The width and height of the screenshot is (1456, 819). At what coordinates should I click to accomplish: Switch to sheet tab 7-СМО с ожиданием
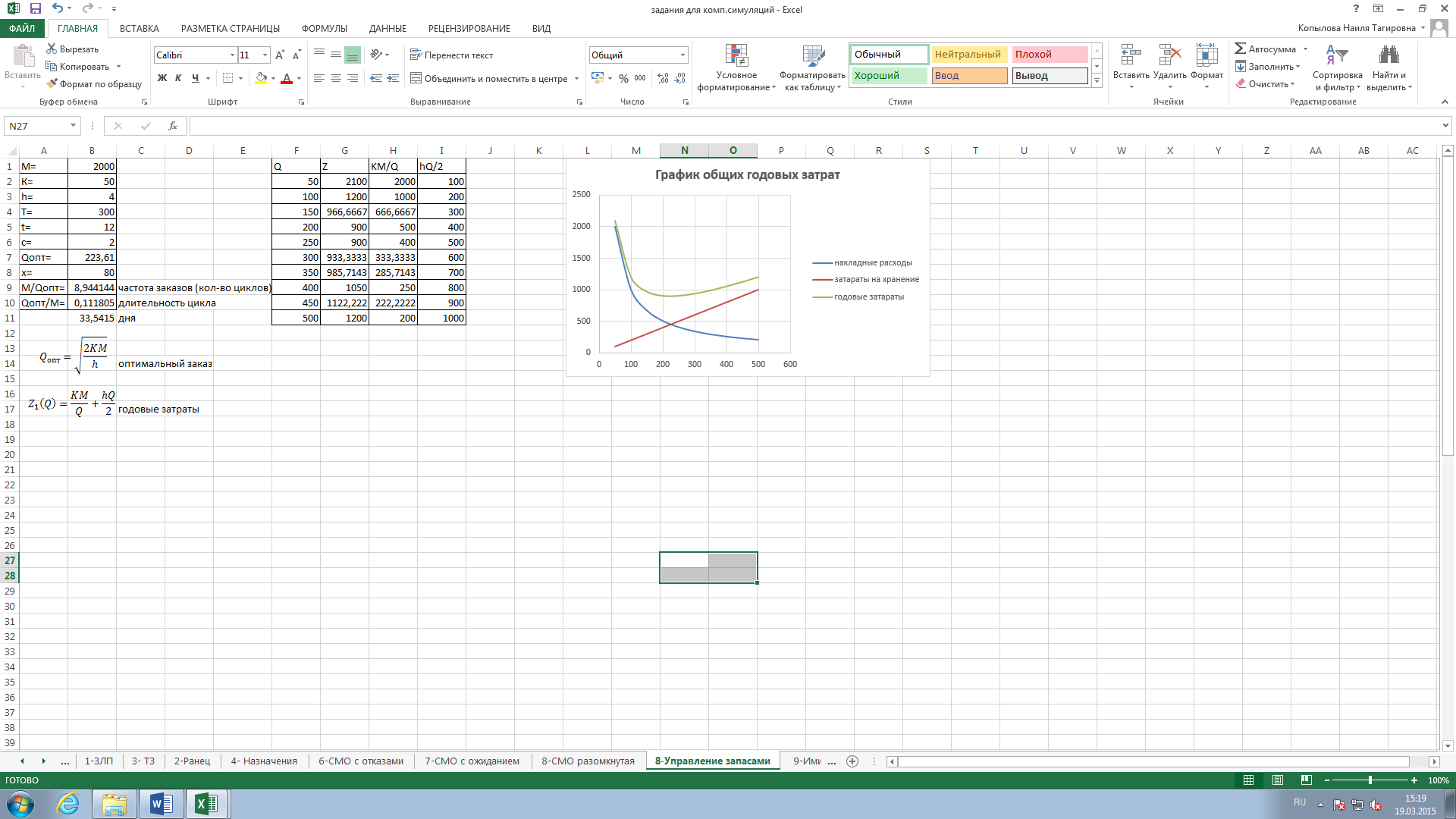(x=472, y=761)
